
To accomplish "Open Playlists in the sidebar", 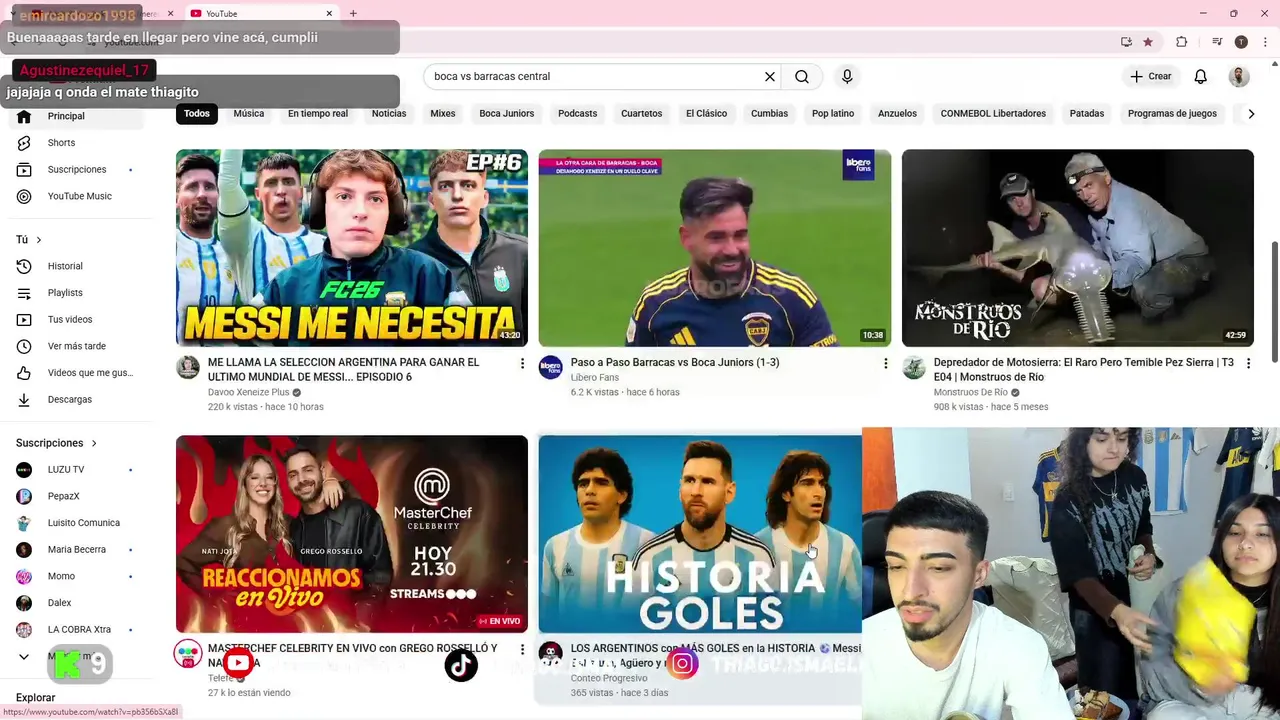I will [x=76, y=293].
